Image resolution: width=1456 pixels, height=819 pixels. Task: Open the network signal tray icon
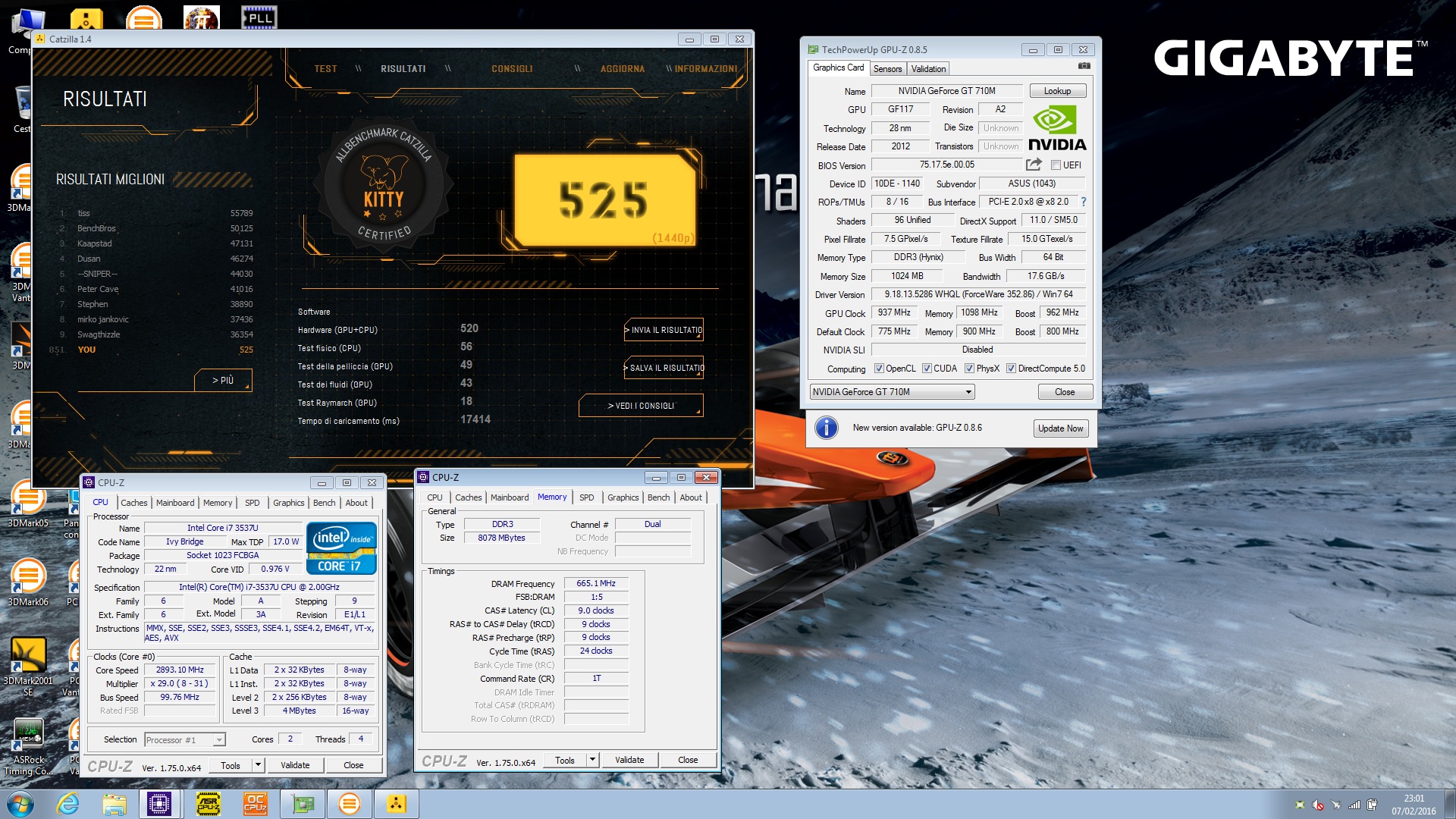click(x=1354, y=805)
